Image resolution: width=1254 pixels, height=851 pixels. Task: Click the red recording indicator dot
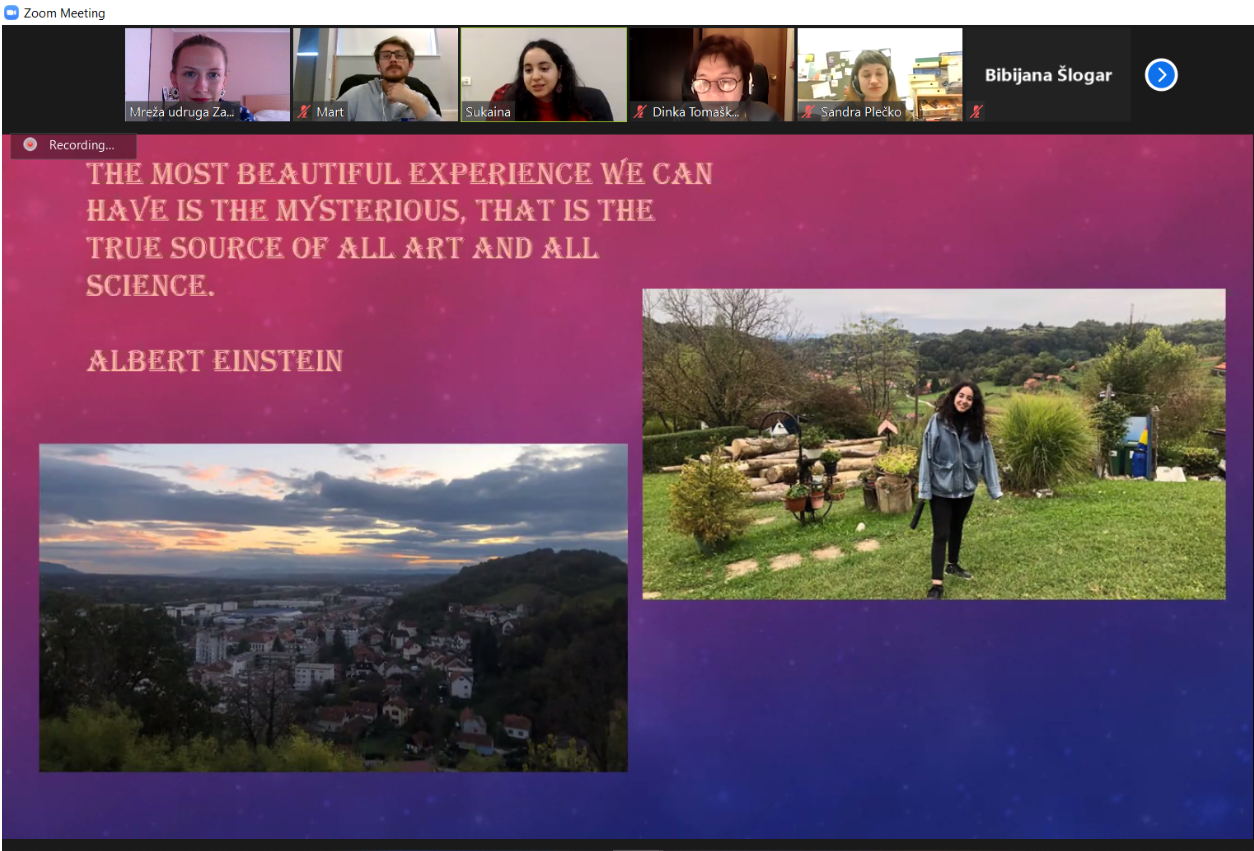(x=30, y=145)
